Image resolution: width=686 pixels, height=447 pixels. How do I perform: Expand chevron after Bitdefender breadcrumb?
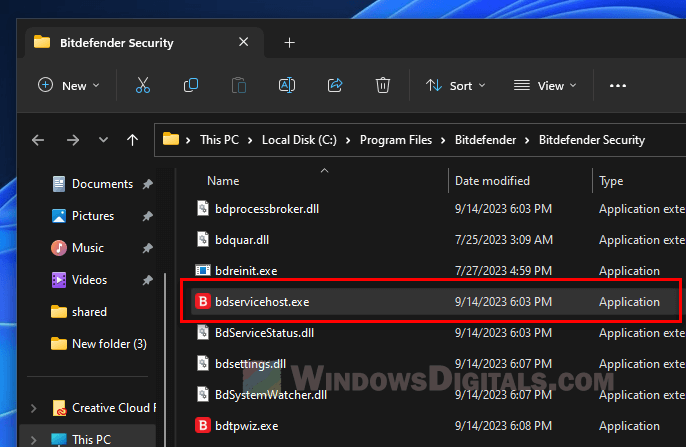coord(527,140)
